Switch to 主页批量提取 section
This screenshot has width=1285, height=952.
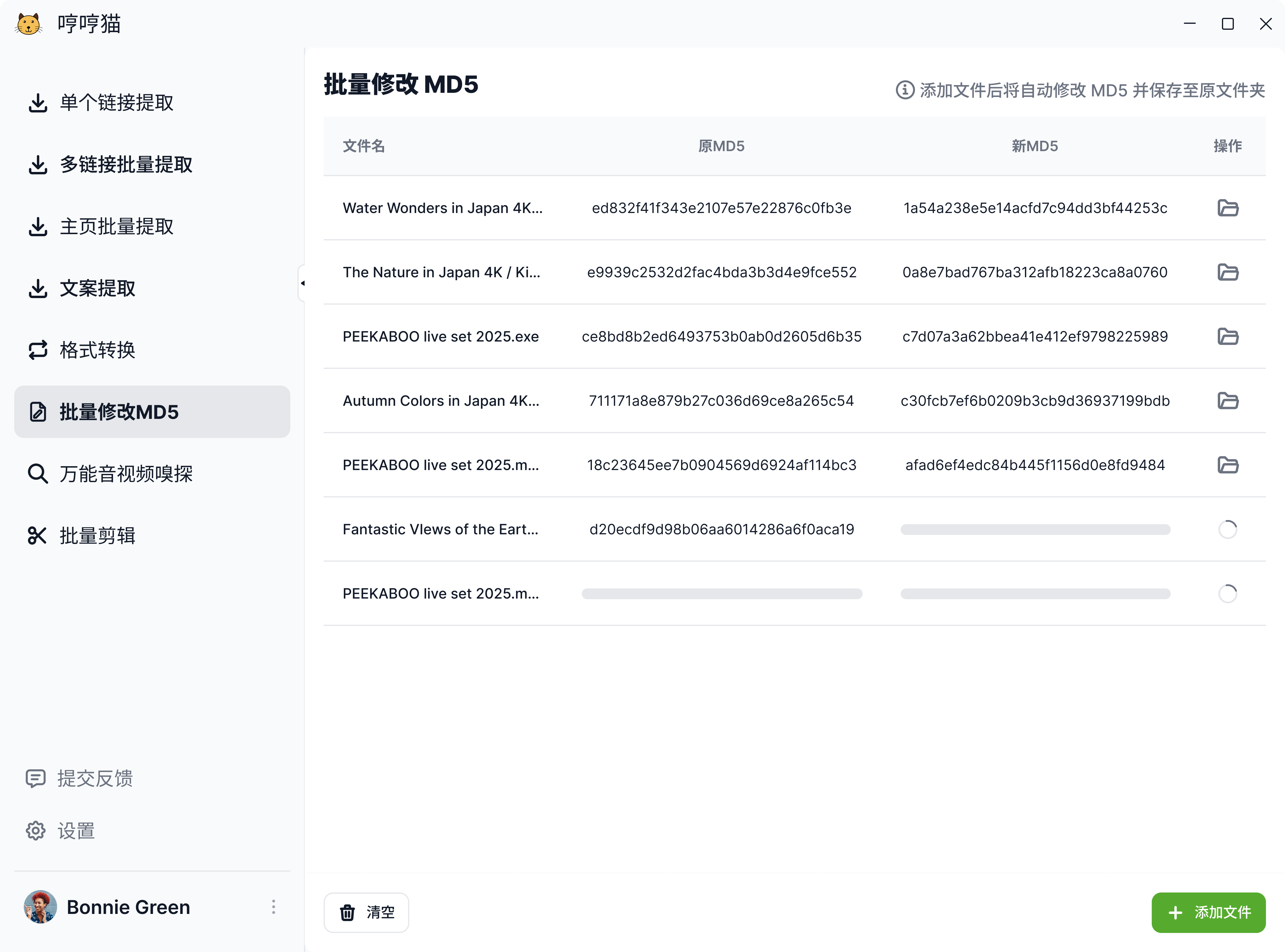[37, 226]
